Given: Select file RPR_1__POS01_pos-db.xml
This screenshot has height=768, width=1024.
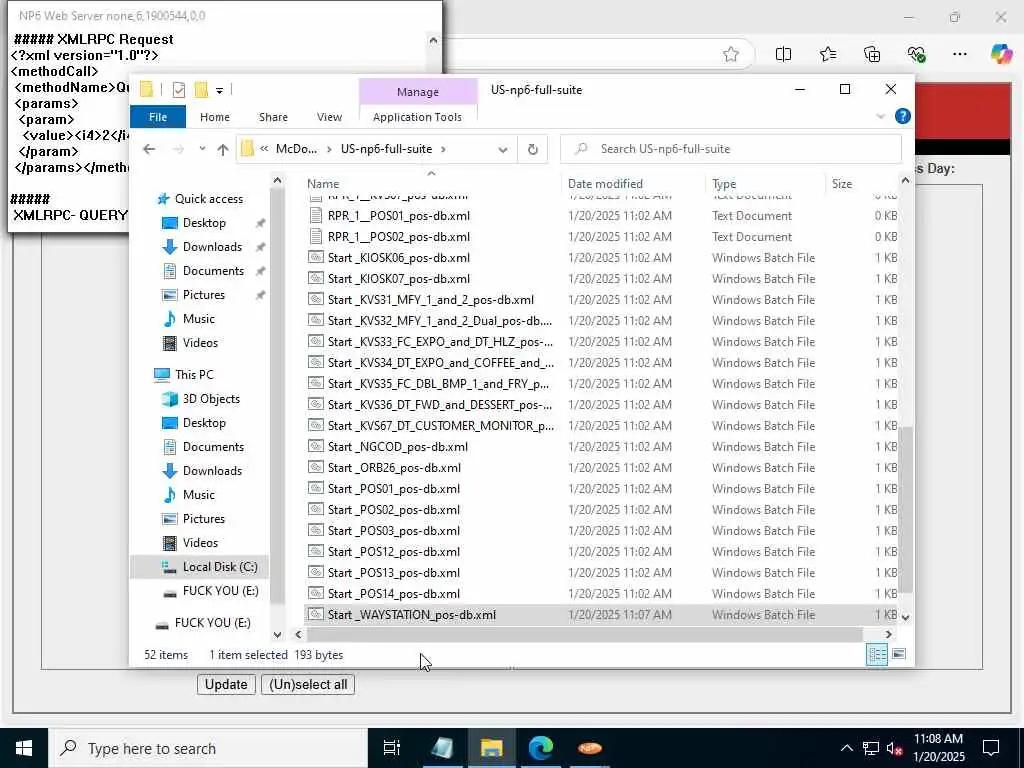Looking at the screenshot, I should click(x=398, y=216).
